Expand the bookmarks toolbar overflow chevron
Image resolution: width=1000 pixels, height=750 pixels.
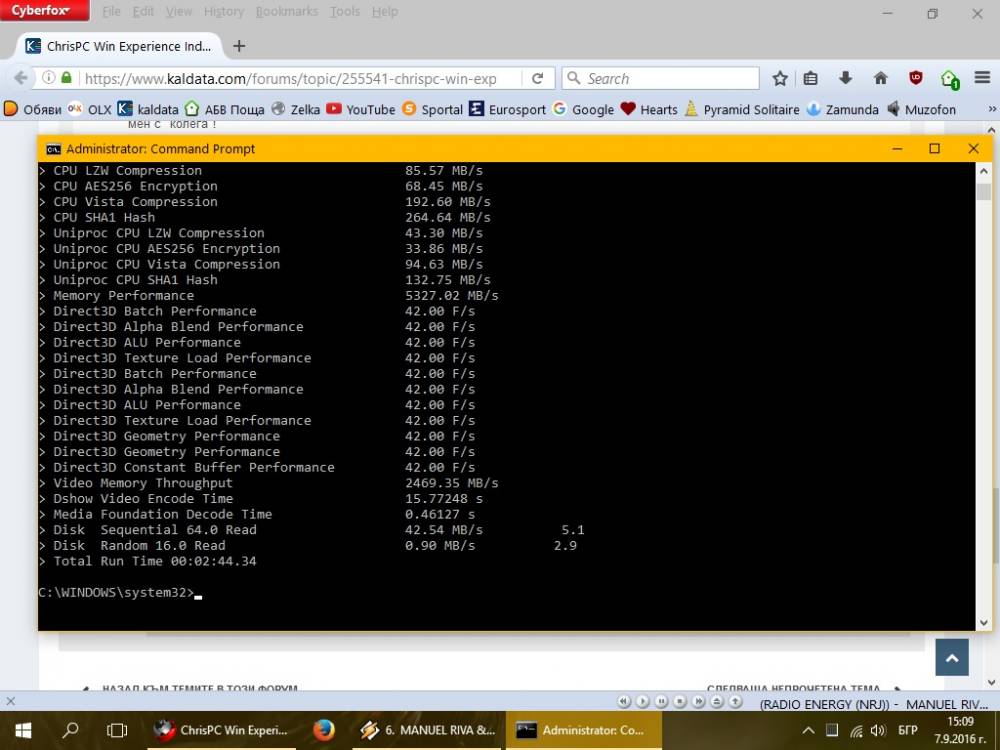coord(992,109)
